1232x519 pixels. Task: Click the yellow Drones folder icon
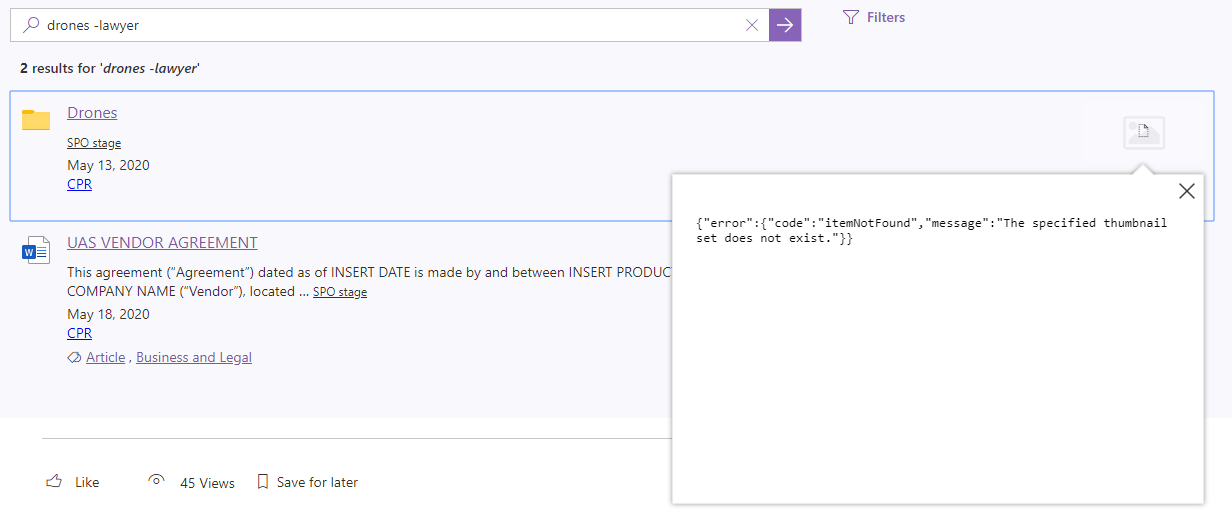click(x=36, y=120)
